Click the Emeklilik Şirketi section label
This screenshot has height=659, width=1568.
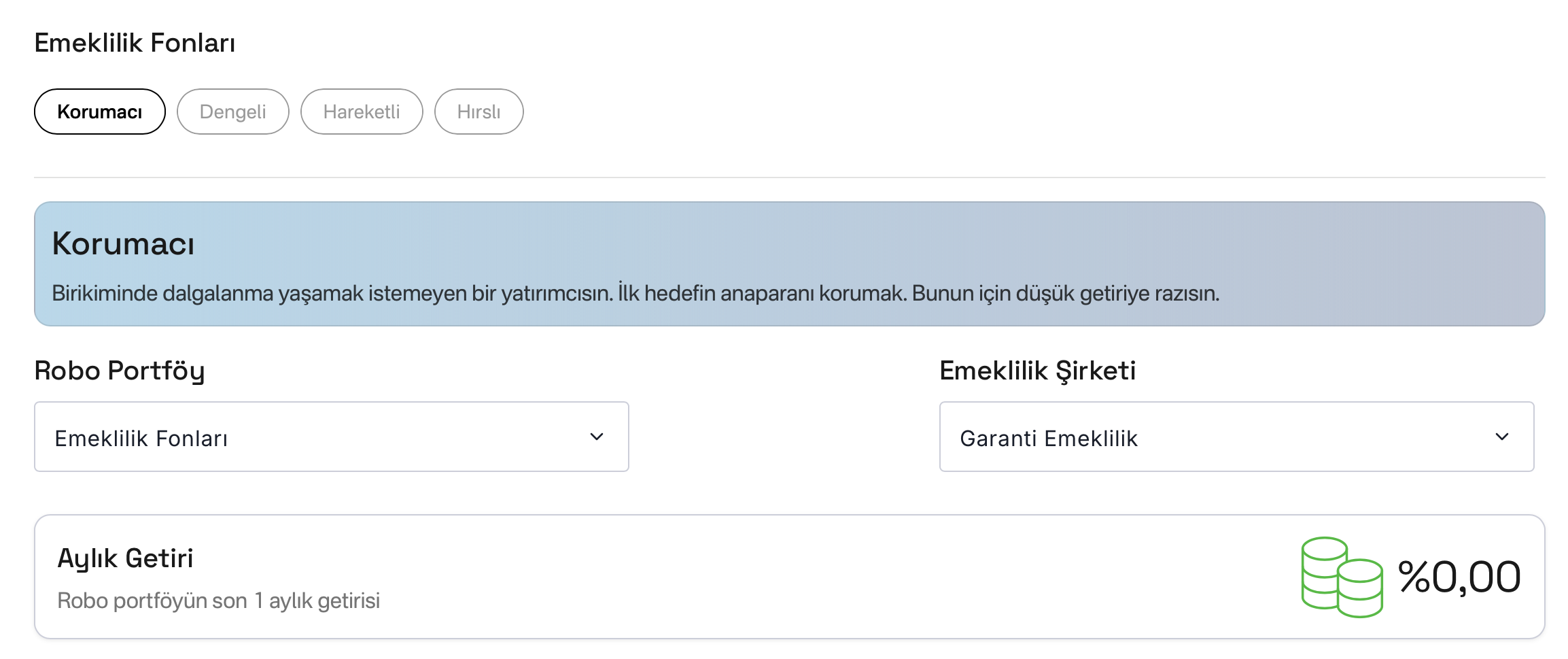(x=1038, y=371)
